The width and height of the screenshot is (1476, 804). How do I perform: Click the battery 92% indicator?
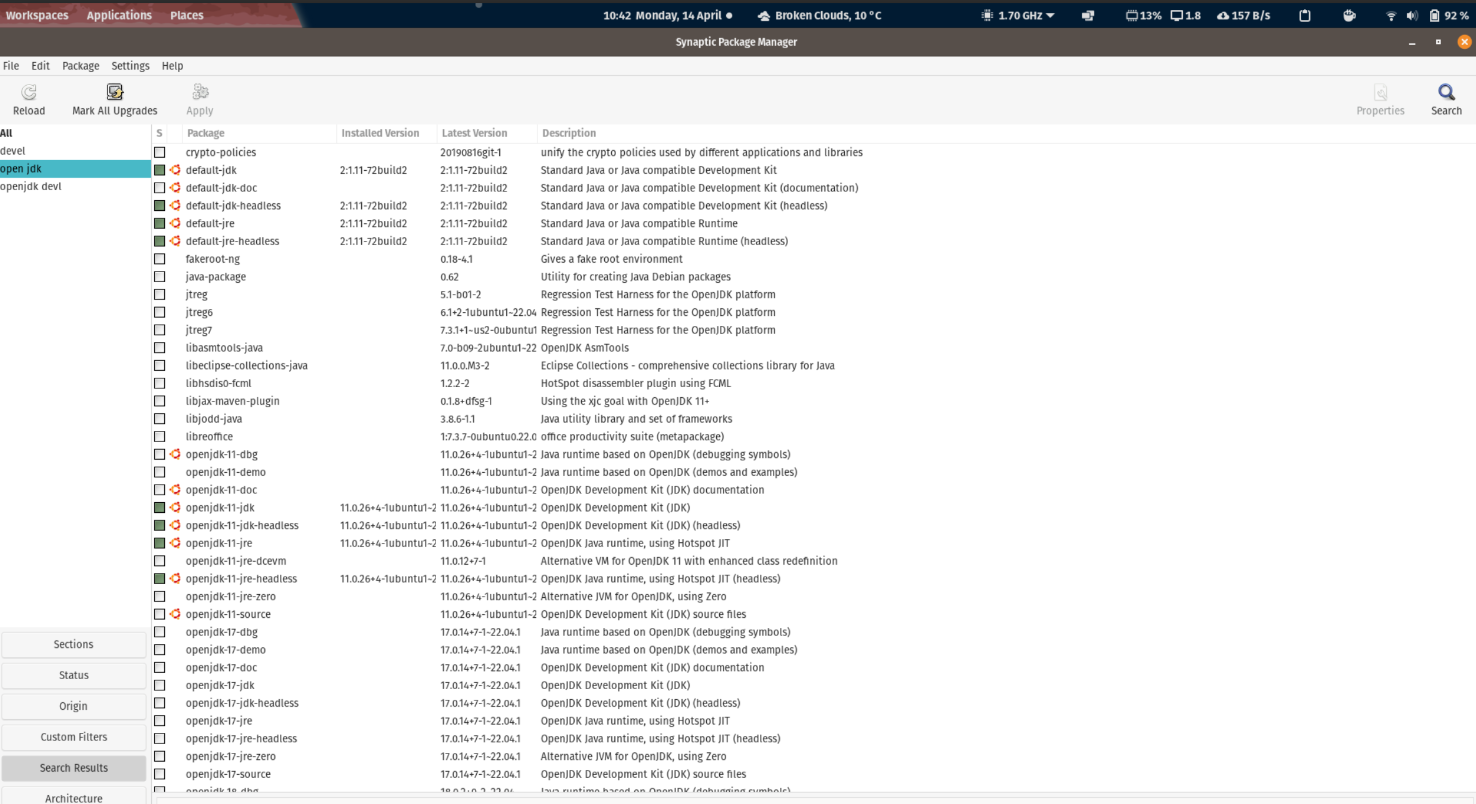(1449, 16)
